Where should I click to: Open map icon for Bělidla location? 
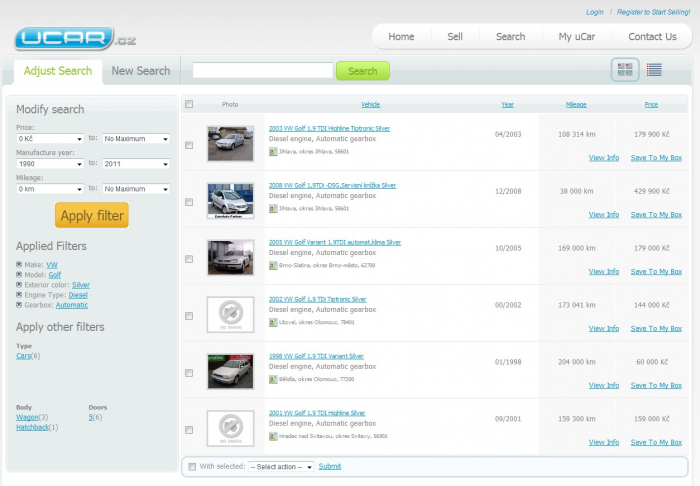(x=273, y=379)
